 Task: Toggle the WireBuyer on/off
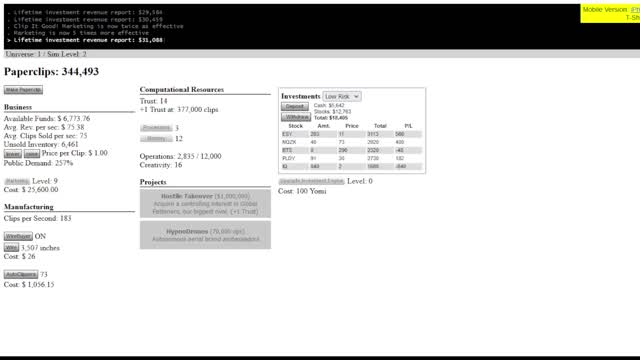[x=18, y=236]
